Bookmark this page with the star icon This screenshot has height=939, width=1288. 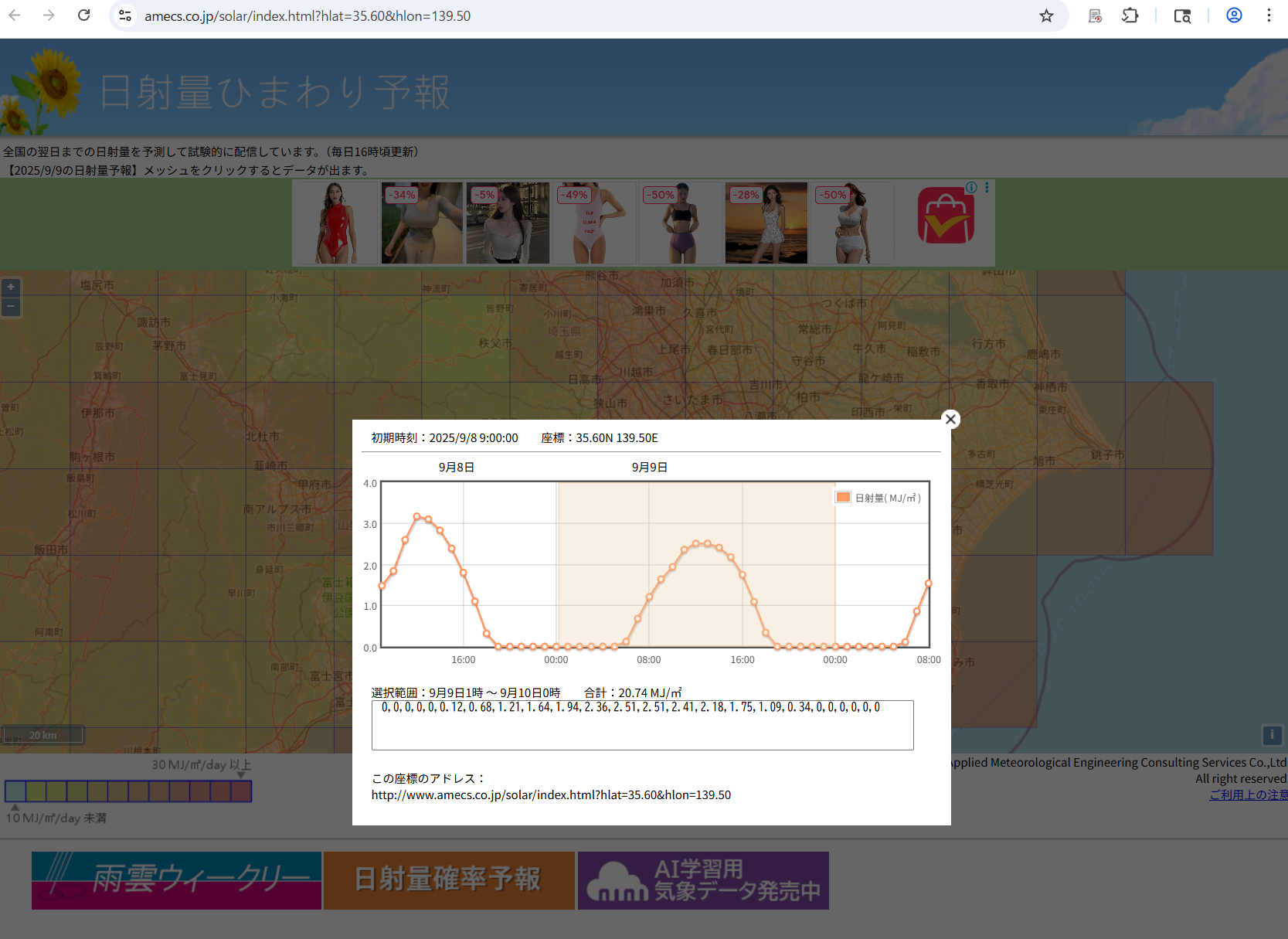pos(1046,15)
